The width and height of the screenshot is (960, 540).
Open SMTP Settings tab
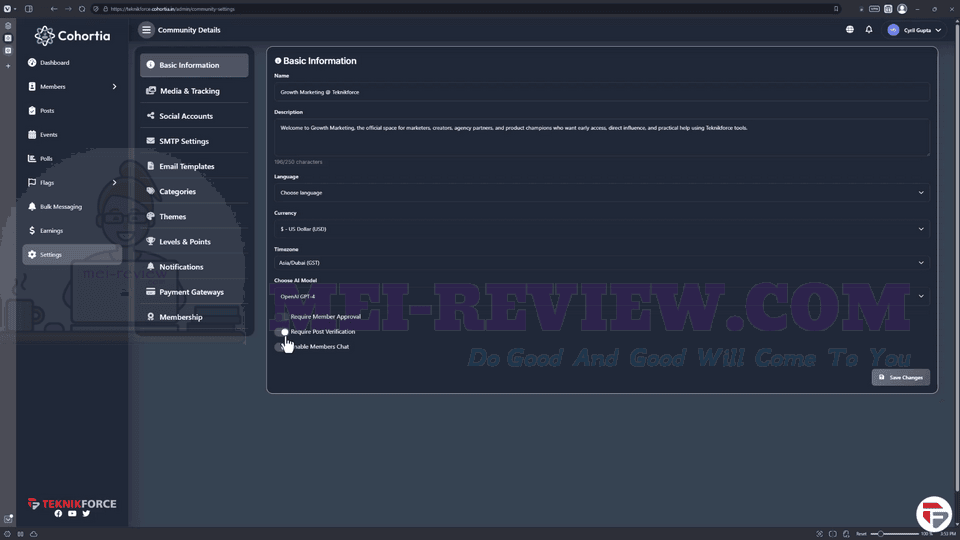194,141
